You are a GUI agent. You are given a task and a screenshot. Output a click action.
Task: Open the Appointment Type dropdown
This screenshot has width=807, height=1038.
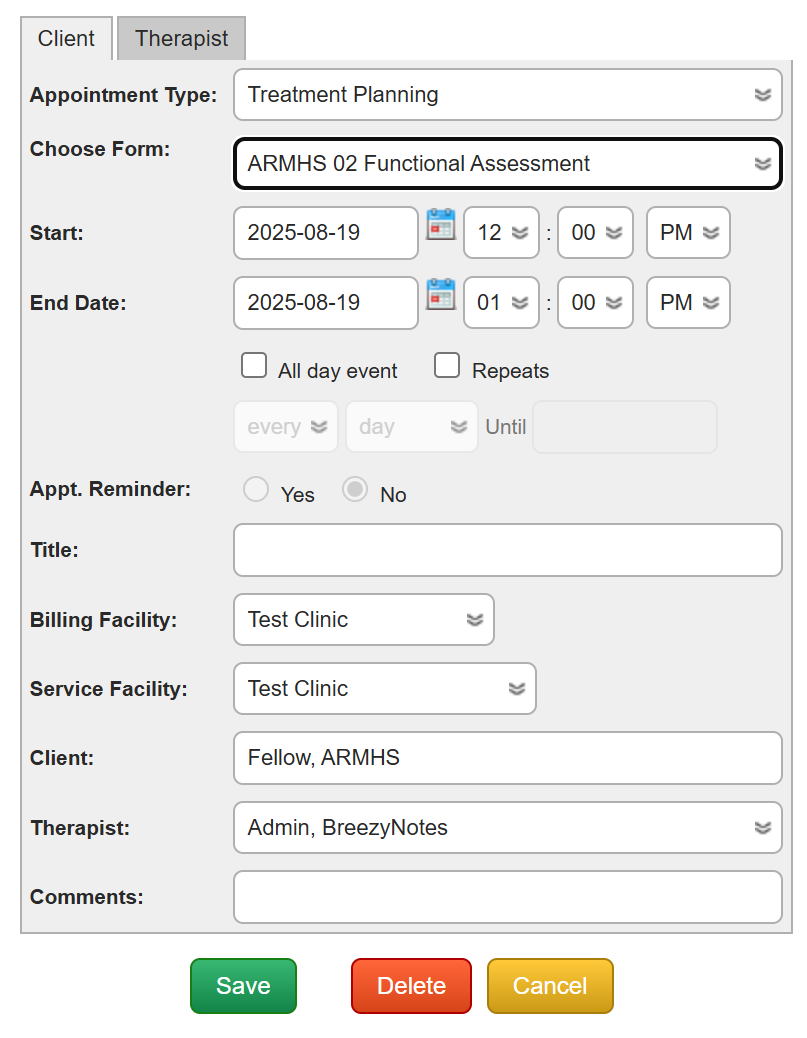[x=507, y=95]
